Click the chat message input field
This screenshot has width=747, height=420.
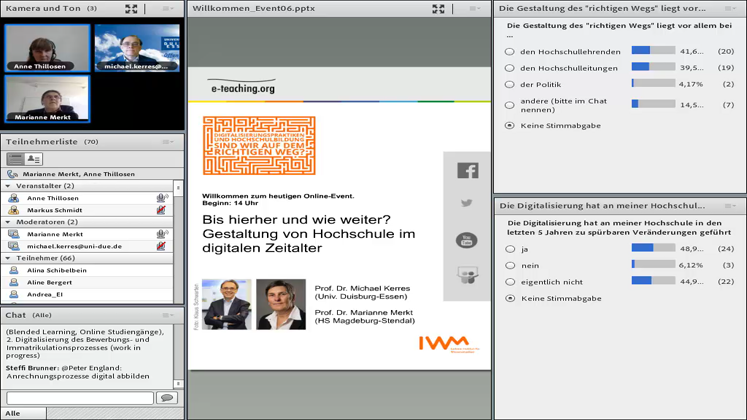[x=78, y=398]
